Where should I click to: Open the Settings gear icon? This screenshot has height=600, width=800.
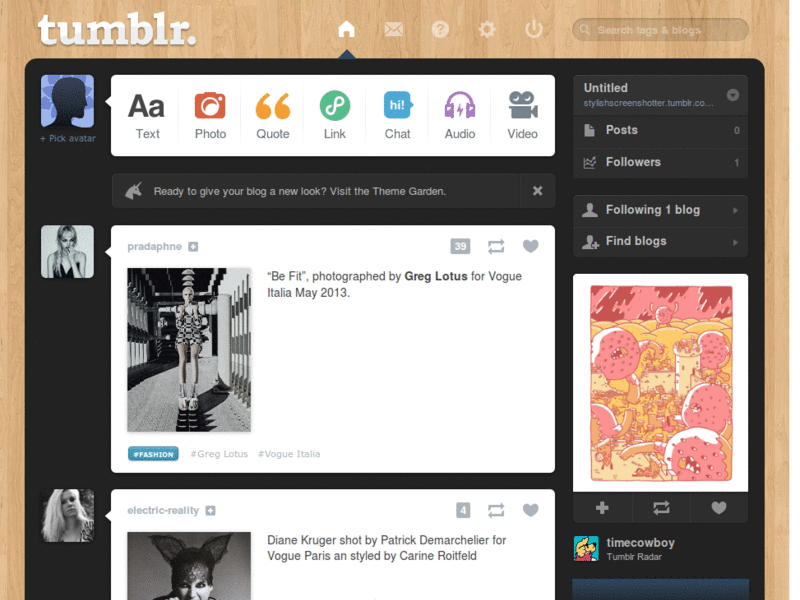[487, 30]
